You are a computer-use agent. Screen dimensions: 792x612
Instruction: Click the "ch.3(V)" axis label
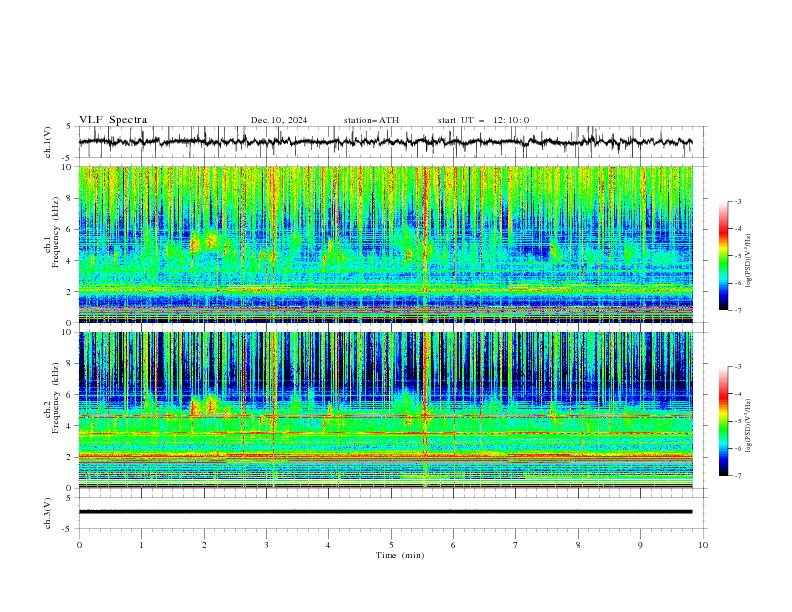[48, 513]
